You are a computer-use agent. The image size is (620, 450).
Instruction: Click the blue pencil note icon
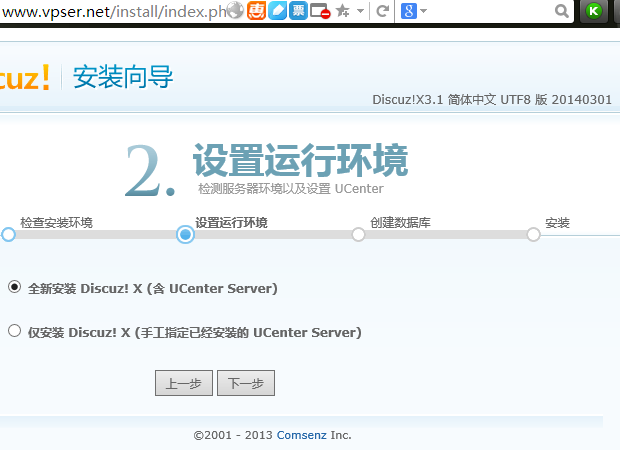(278, 11)
